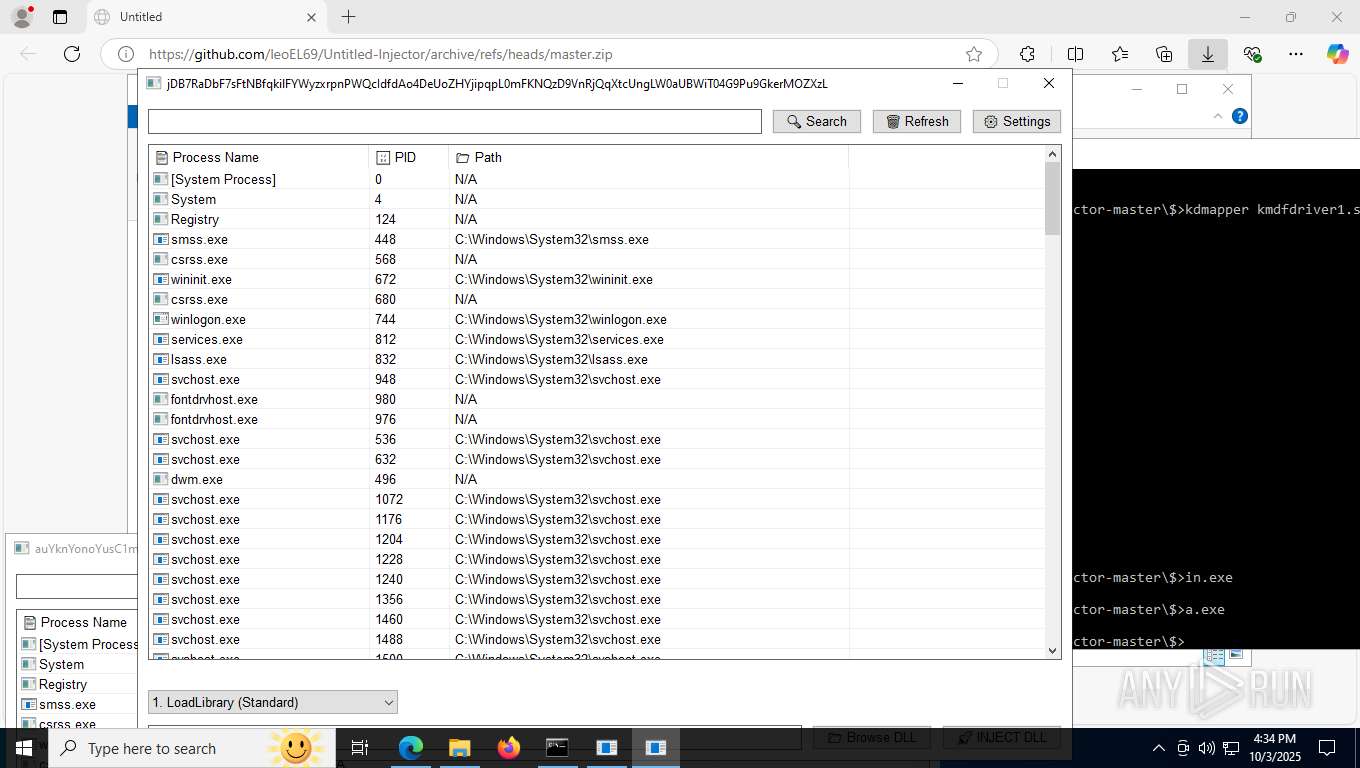Click icon beside fontdrvhost.exe PID 980
The width and height of the screenshot is (1360, 768).
pos(160,399)
